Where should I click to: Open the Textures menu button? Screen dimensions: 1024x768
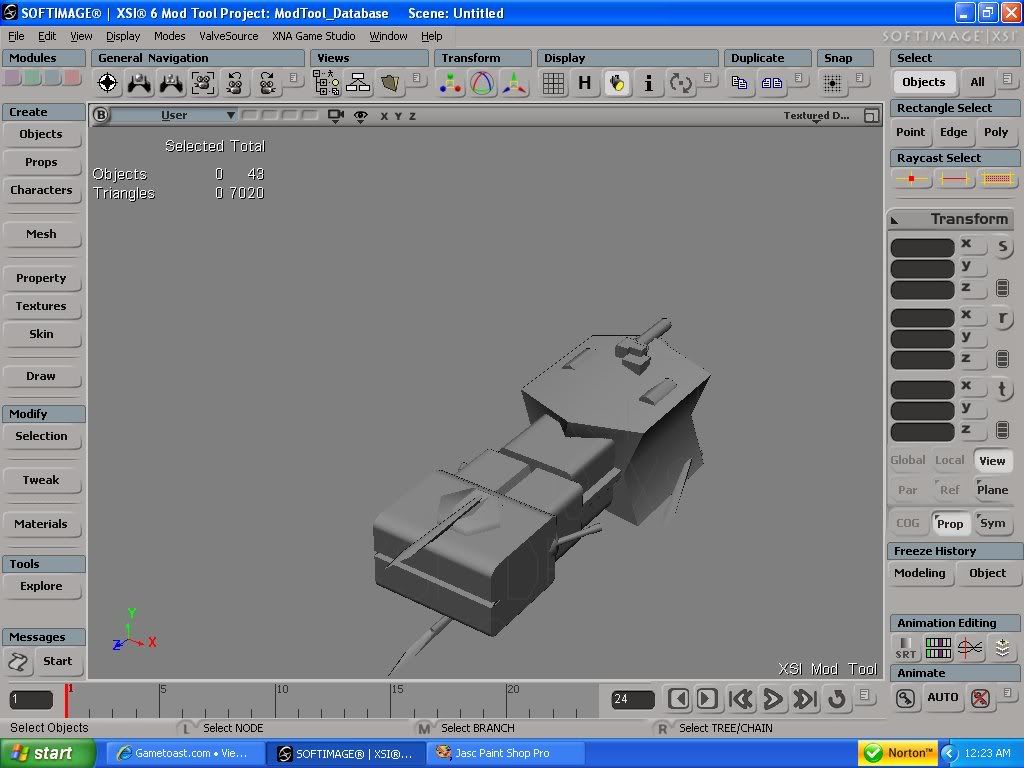point(41,306)
